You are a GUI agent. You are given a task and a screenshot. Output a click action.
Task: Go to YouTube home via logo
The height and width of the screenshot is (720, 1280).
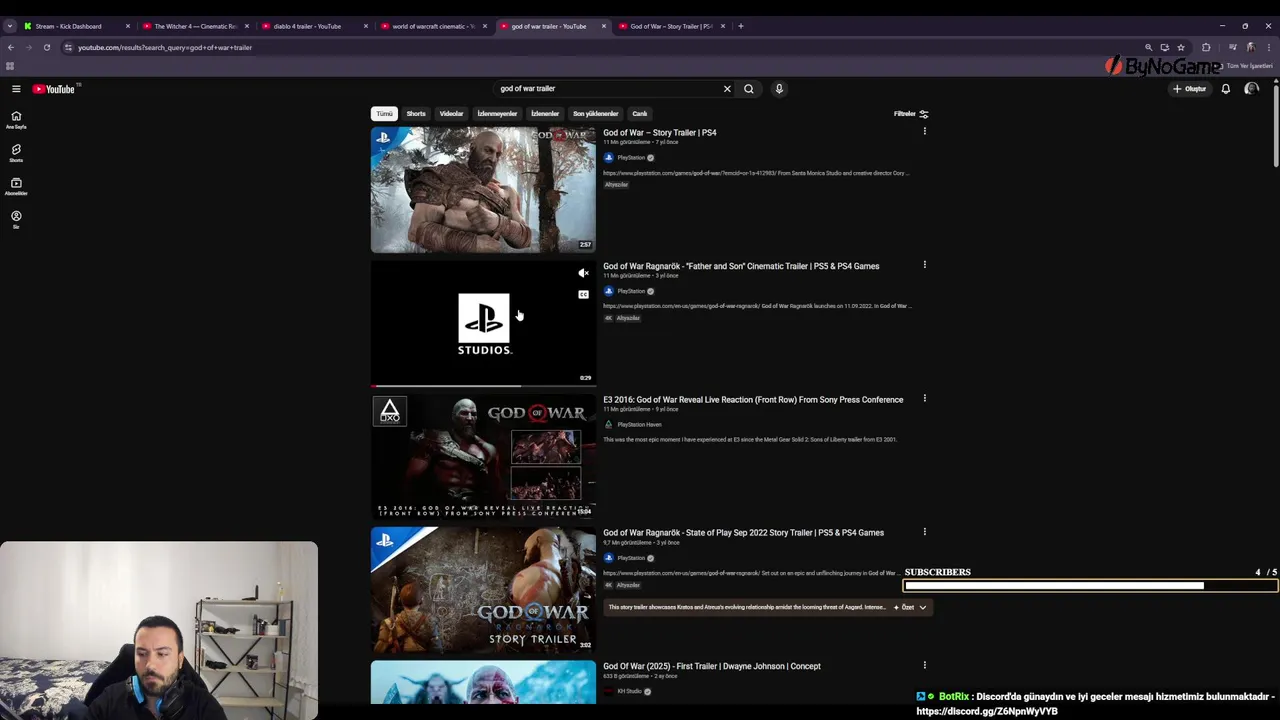54,89
